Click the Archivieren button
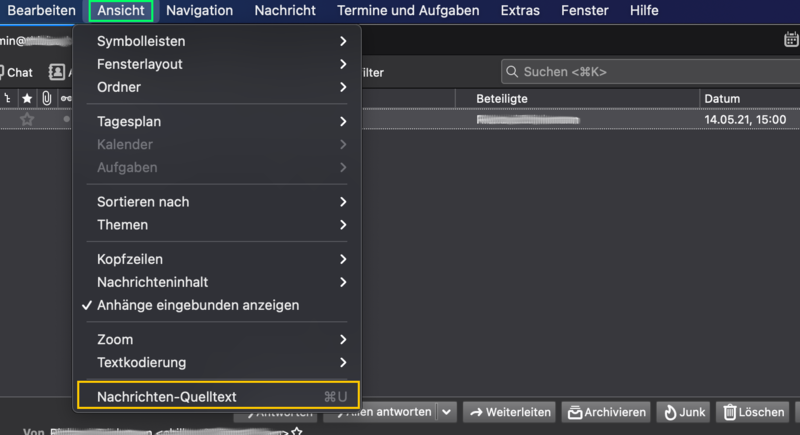Viewport: 800px width, 435px height. 606,412
